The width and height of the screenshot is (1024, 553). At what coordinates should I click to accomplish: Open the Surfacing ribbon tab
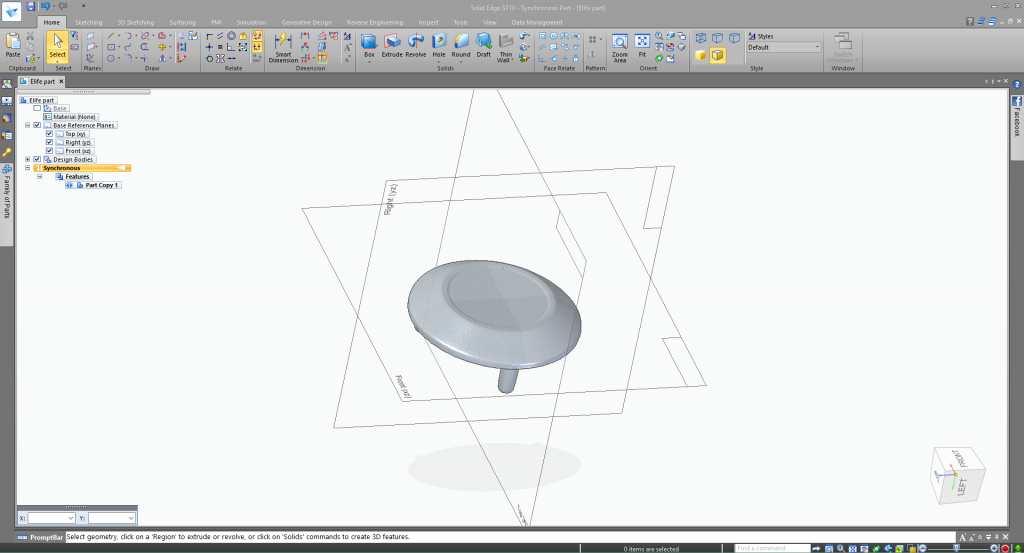(x=182, y=22)
